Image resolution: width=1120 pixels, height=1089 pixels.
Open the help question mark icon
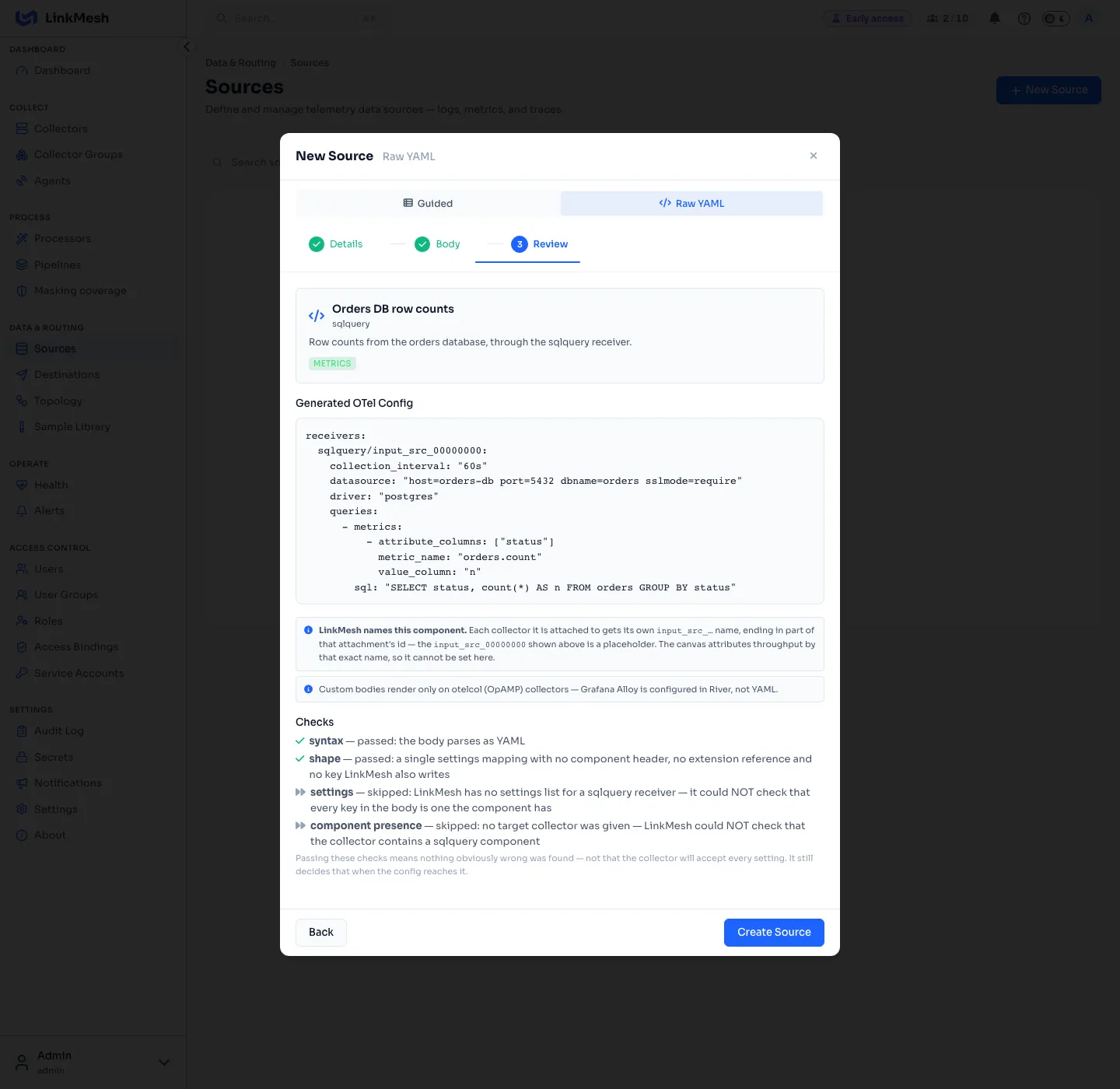pos(1024,18)
